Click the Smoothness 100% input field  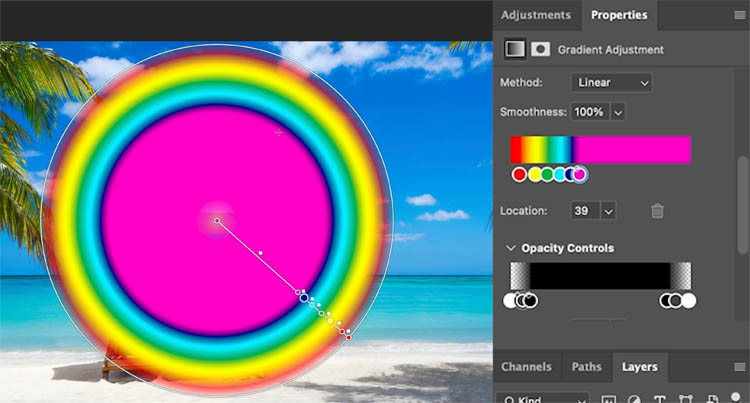[590, 112]
